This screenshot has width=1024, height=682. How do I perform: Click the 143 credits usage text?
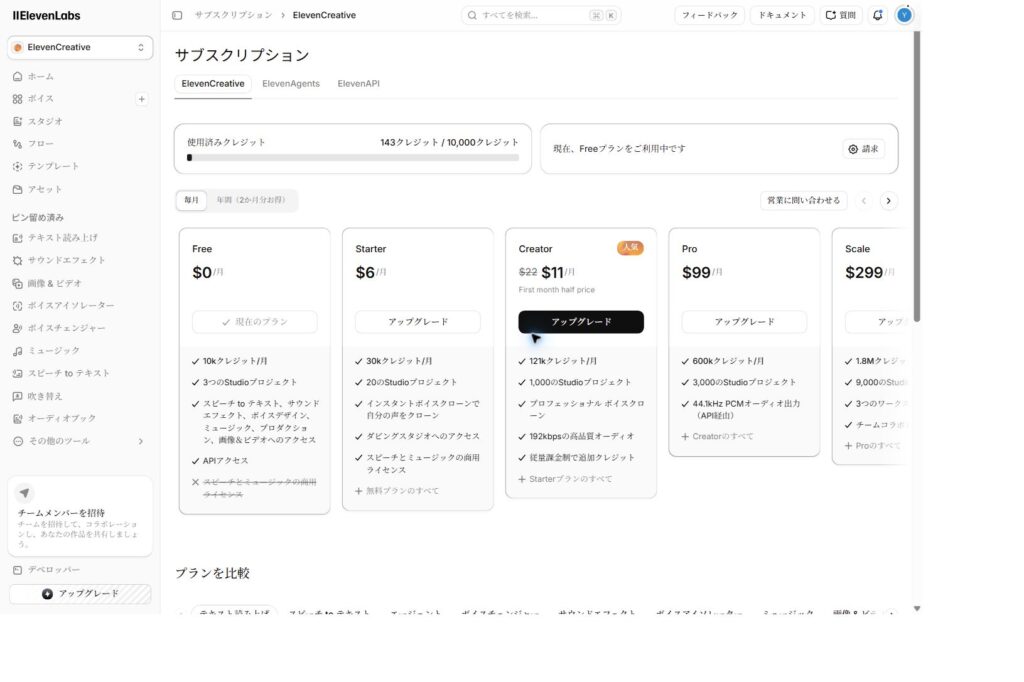tap(449, 142)
